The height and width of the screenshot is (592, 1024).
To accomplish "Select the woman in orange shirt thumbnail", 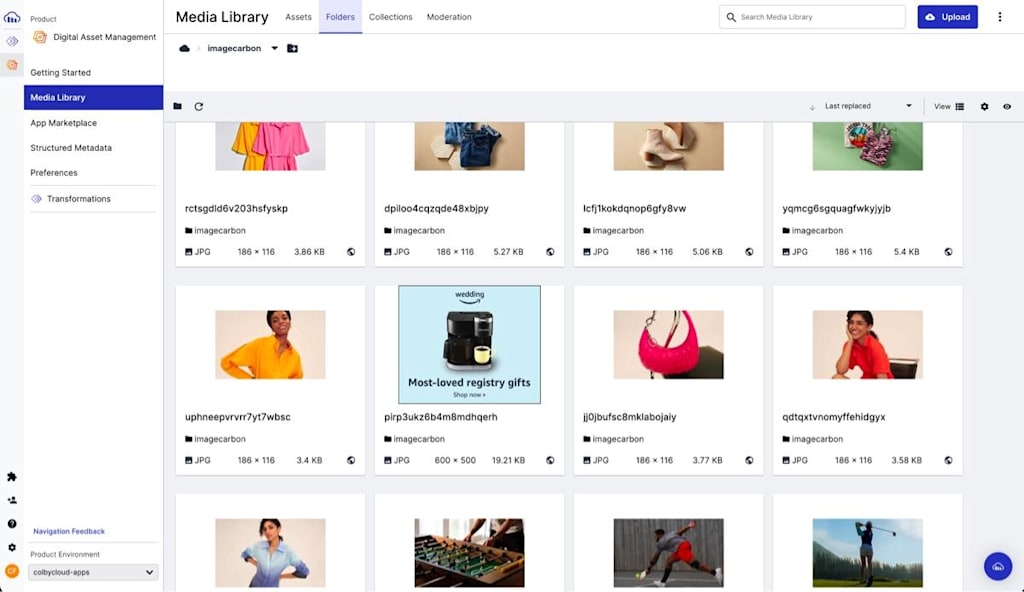I will 270,344.
